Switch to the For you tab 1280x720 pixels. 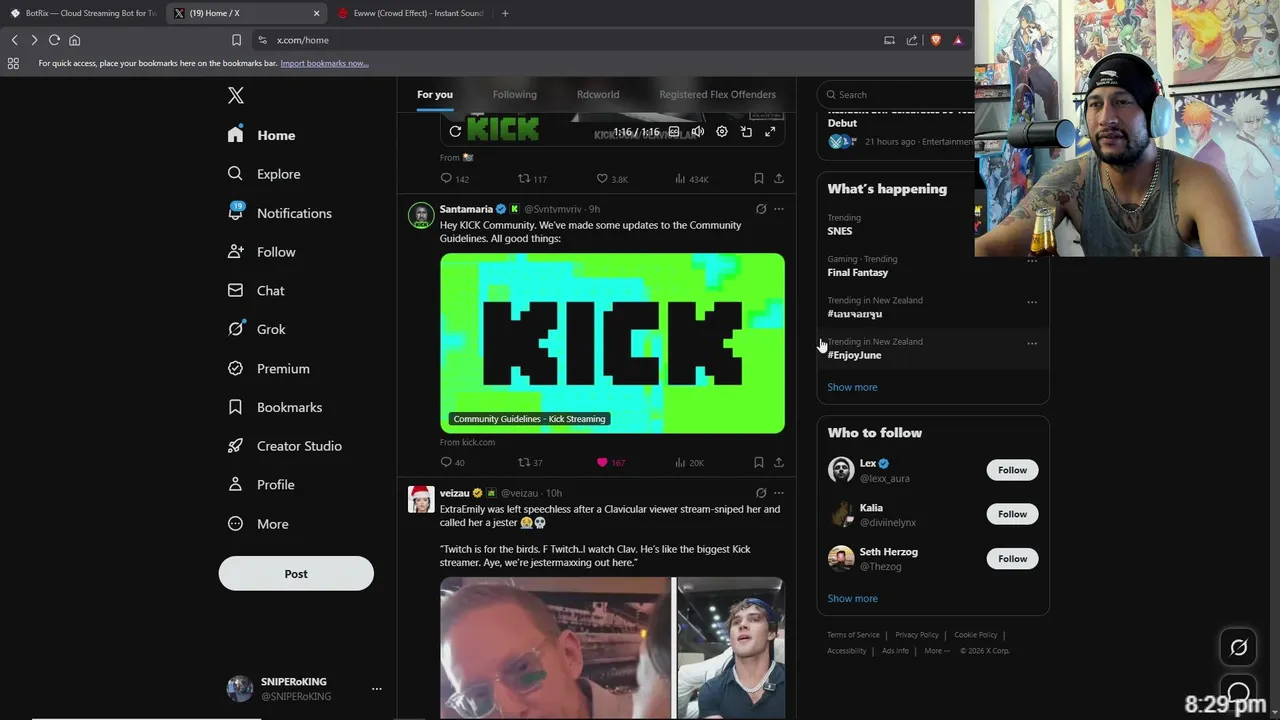point(435,94)
